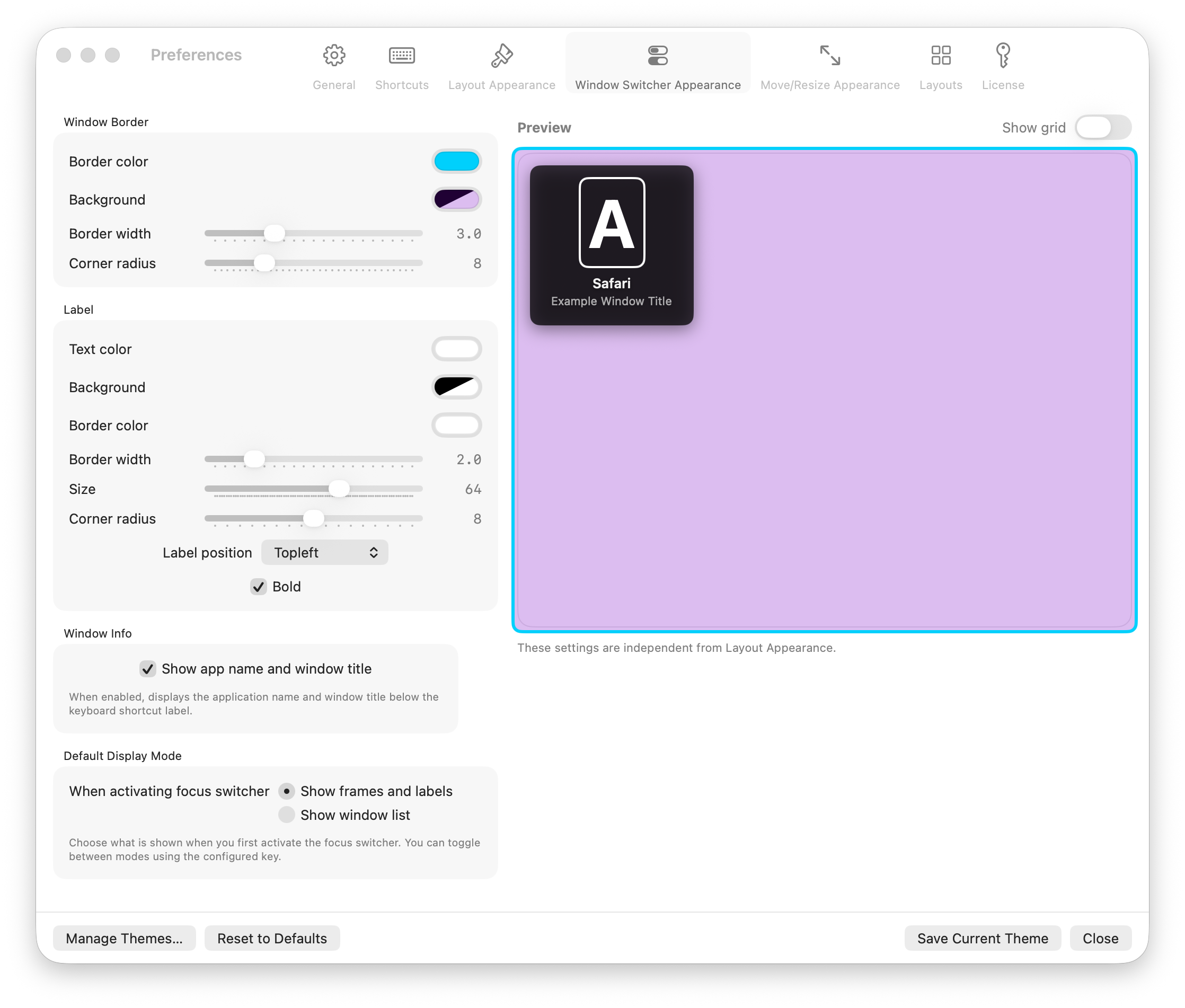Open the Label position dropdown
Image resolution: width=1185 pixels, height=1008 pixels.
pos(324,553)
